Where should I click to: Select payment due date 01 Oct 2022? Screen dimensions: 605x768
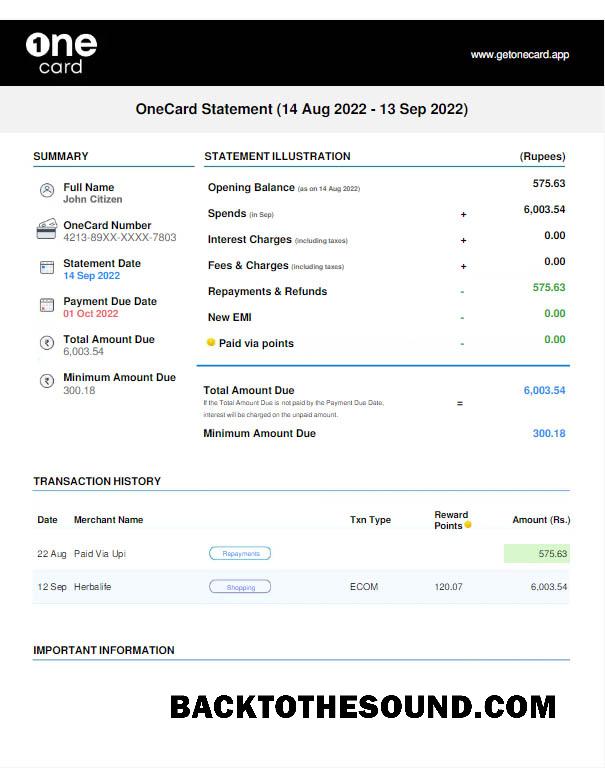91,313
